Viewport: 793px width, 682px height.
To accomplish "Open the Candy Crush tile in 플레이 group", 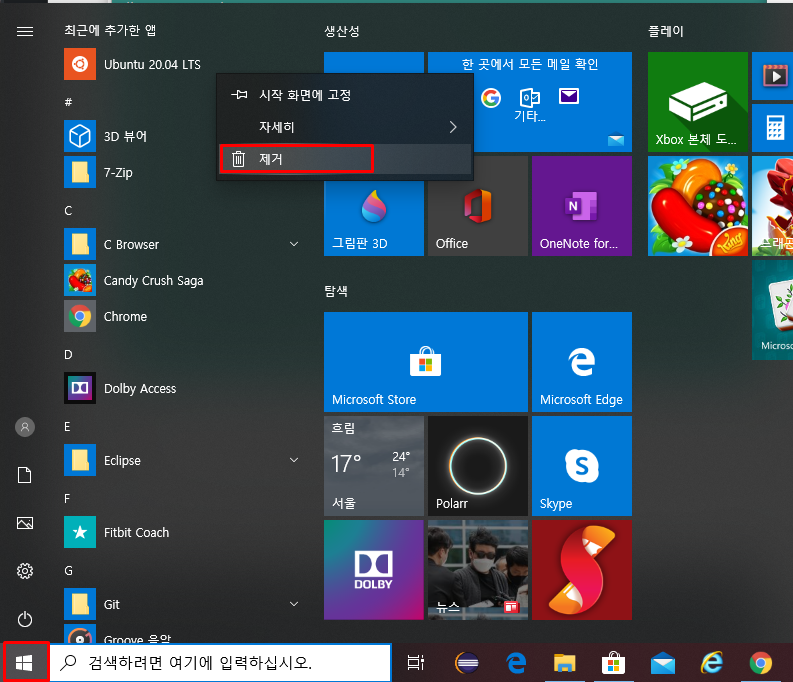I will [697, 206].
